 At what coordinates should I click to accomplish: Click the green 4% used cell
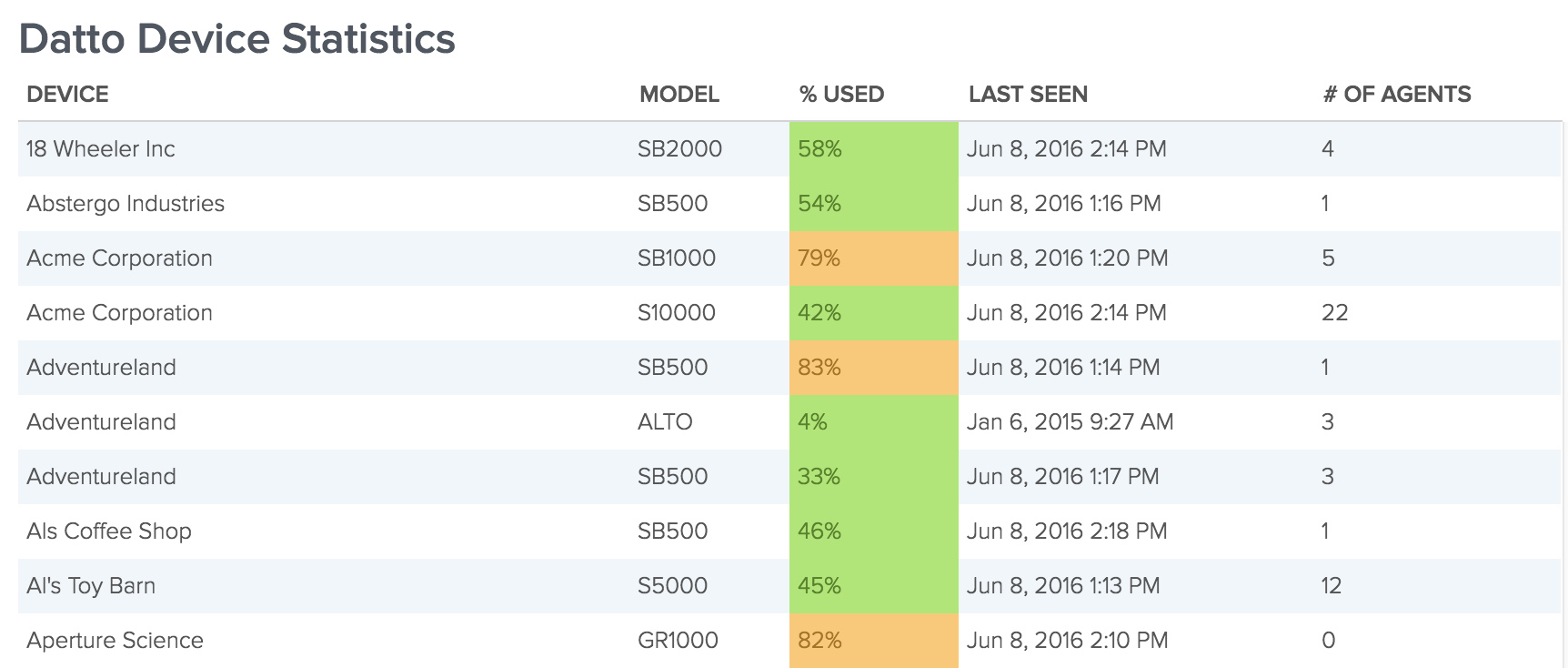click(874, 422)
